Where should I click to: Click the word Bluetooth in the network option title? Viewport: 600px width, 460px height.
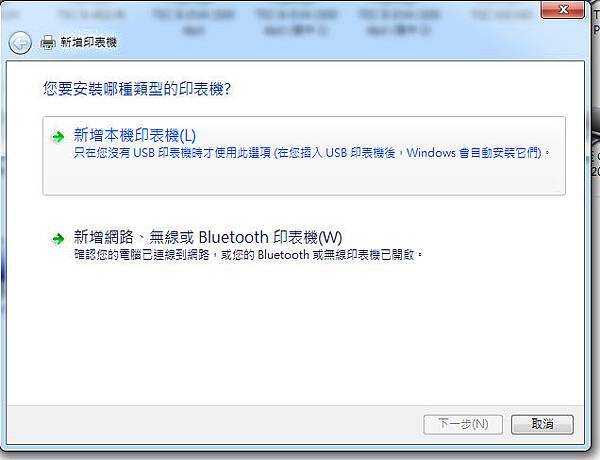coord(233,237)
